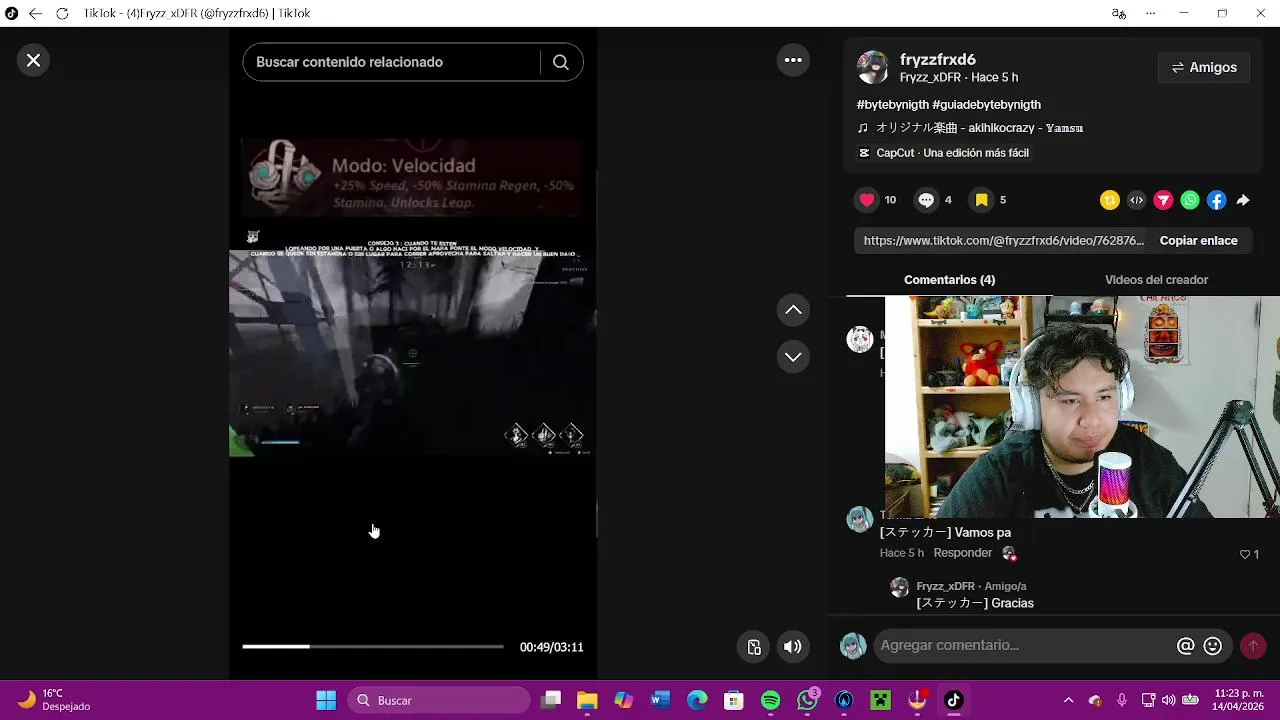Image resolution: width=1280 pixels, height=720 pixels.
Task: Open the Windows Start menu
Action: point(326,700)
